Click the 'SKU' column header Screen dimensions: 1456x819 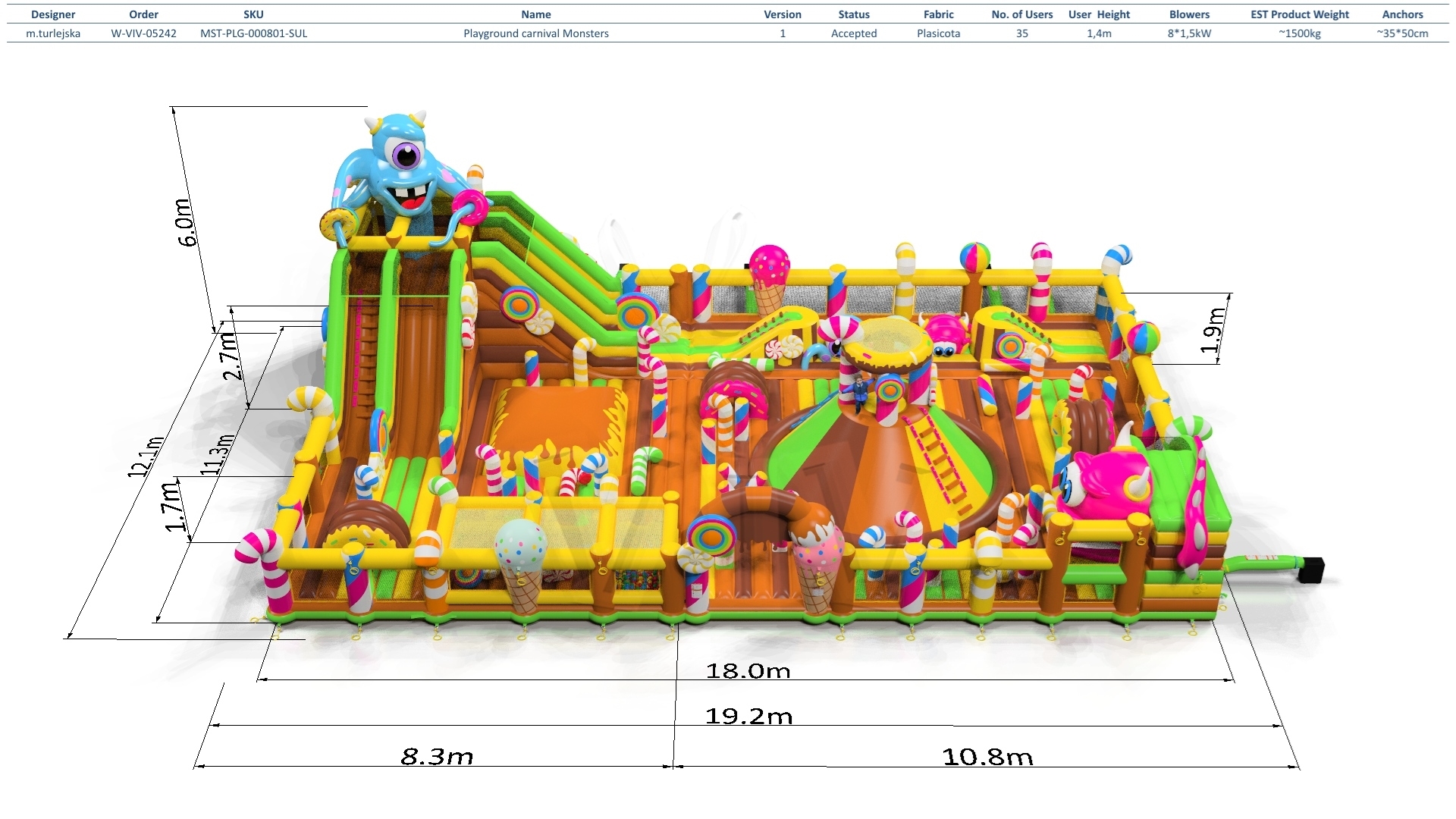pyautogui.click(x=253, y=14)
